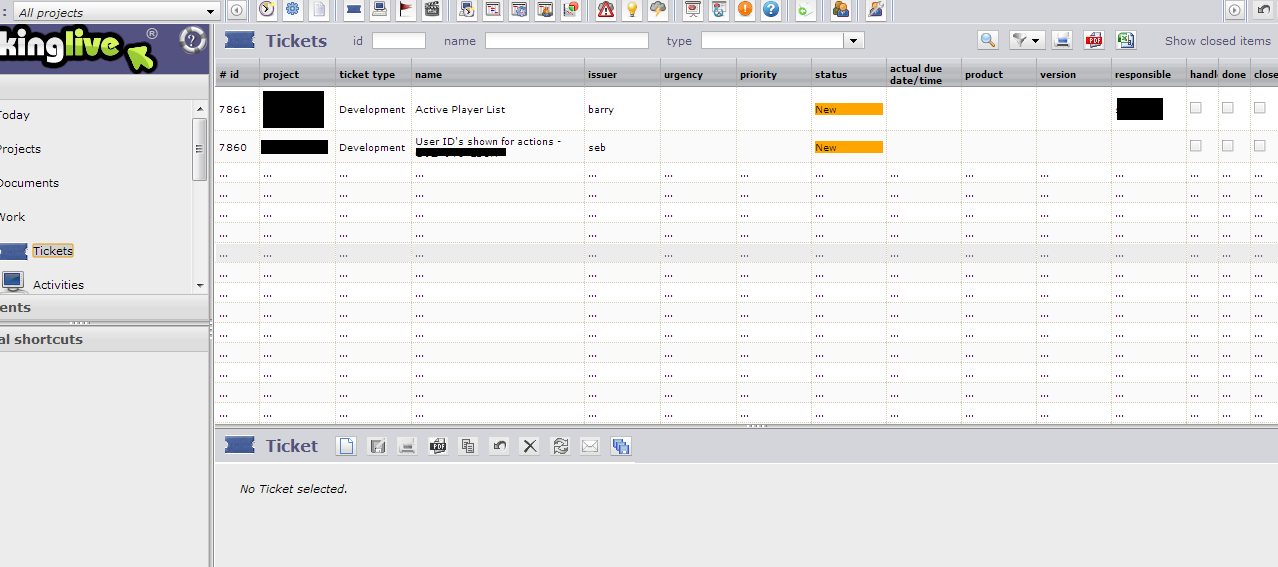Screen dimensions: 1278x567
Task: Click the magnifier search icon
Action: pyautogui.click(x=988, y=40)
